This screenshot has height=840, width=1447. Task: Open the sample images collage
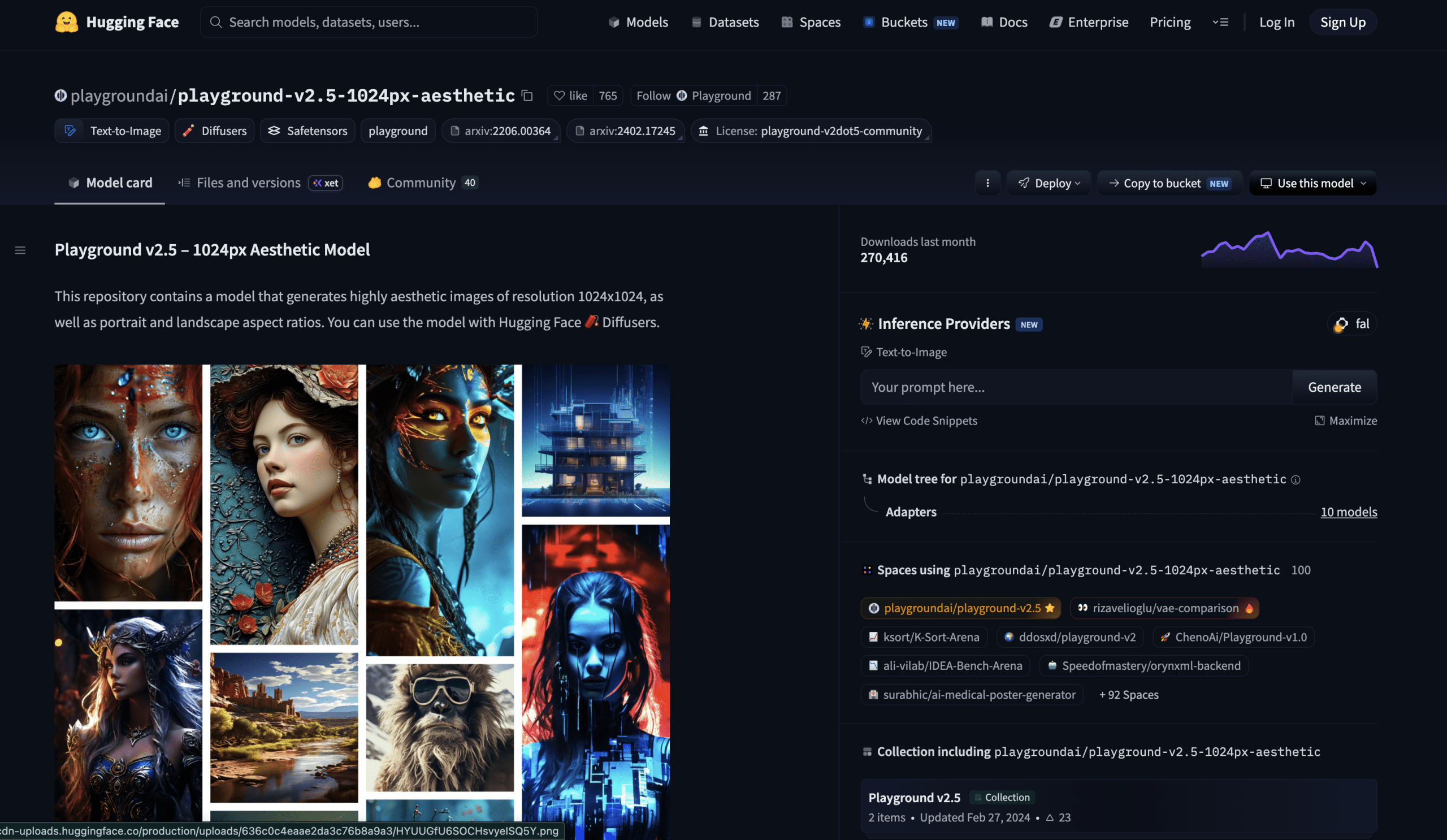(x=362, y=601)
